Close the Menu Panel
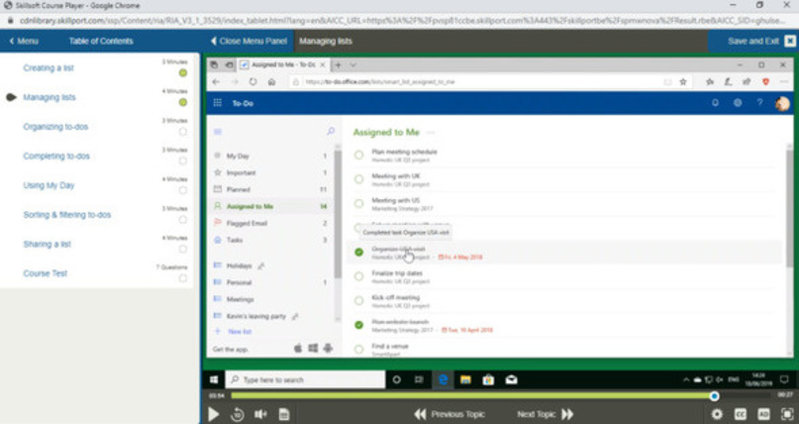 click(249, 41)
